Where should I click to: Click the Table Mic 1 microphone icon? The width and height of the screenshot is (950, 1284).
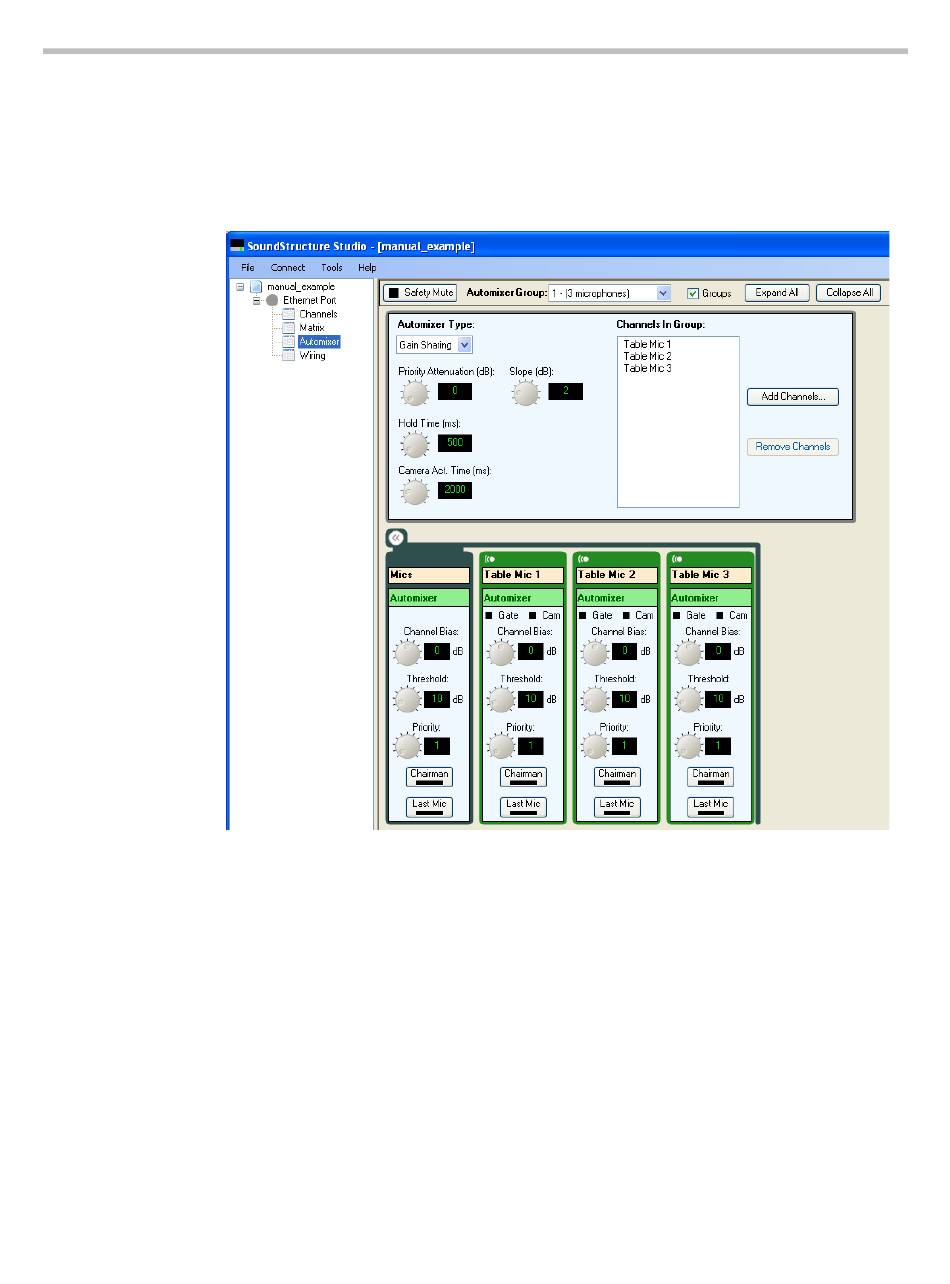491,559
